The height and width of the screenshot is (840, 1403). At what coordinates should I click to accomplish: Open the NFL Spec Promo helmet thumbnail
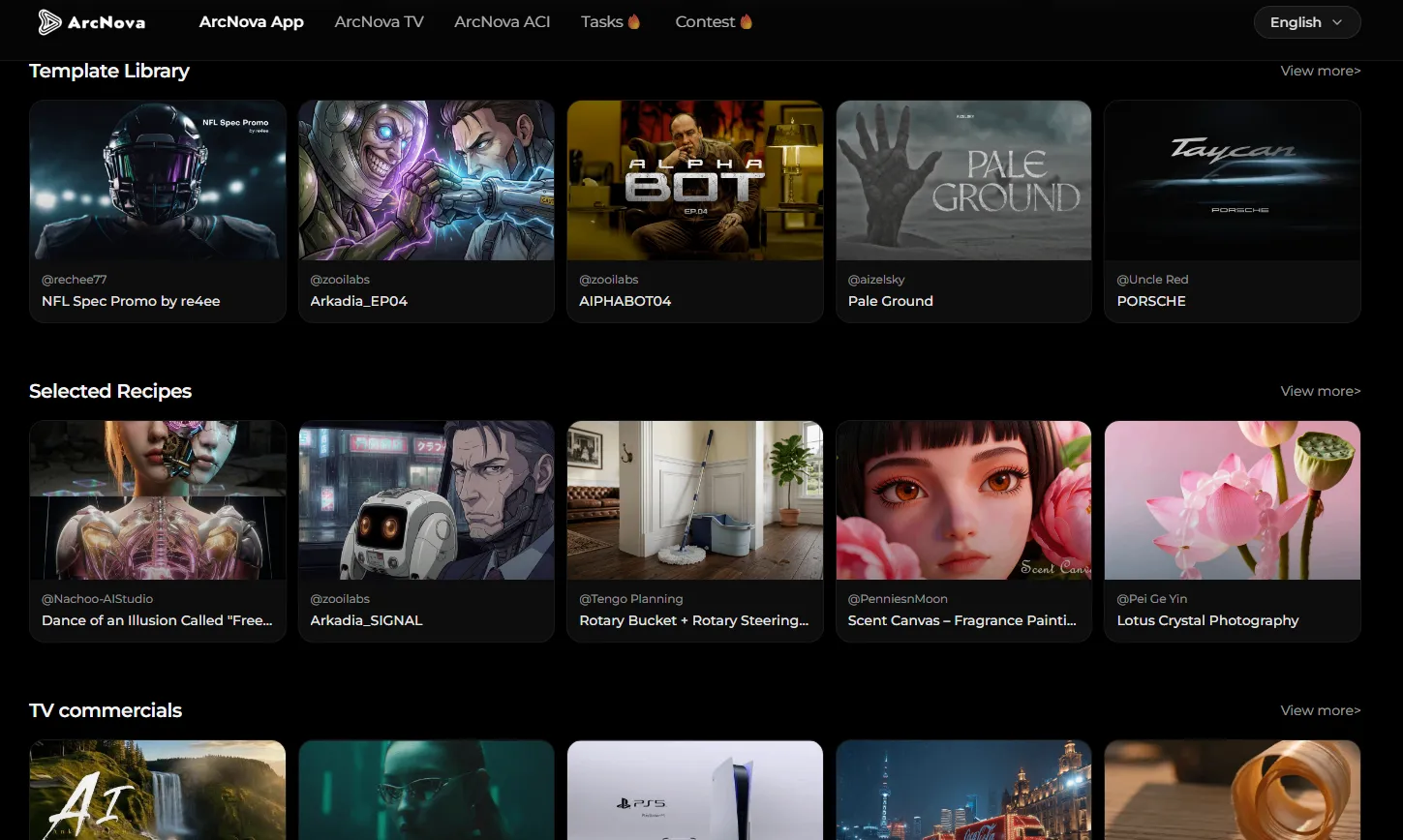point(158,180)
